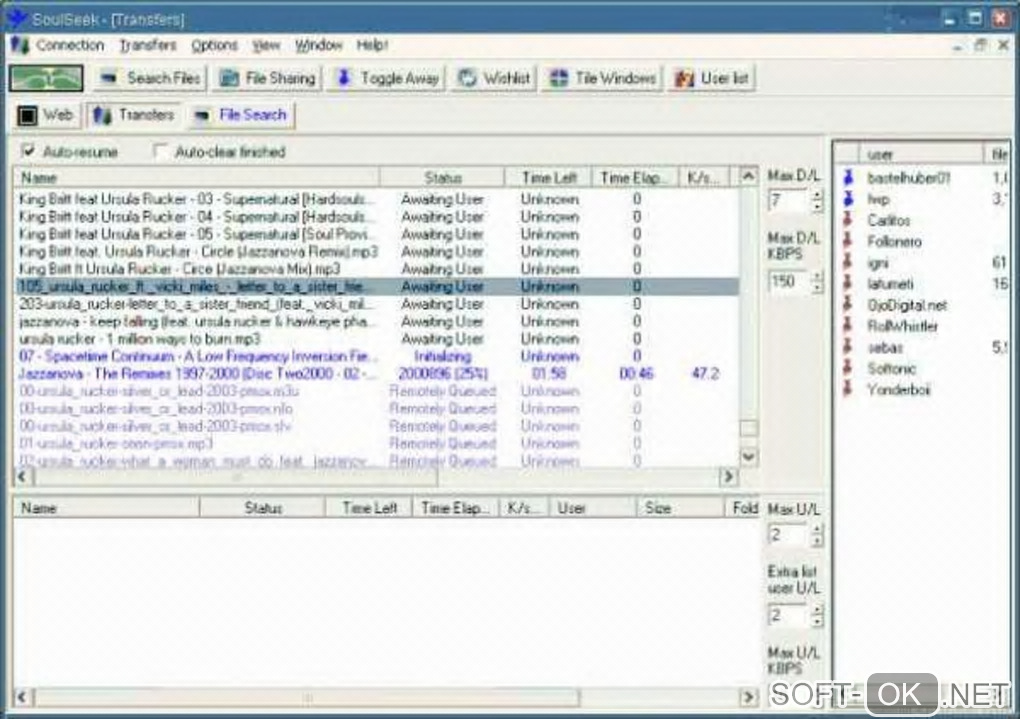Select download '105_ursula_rucker_ft_vicki_miles'

[x=377, y=286]
